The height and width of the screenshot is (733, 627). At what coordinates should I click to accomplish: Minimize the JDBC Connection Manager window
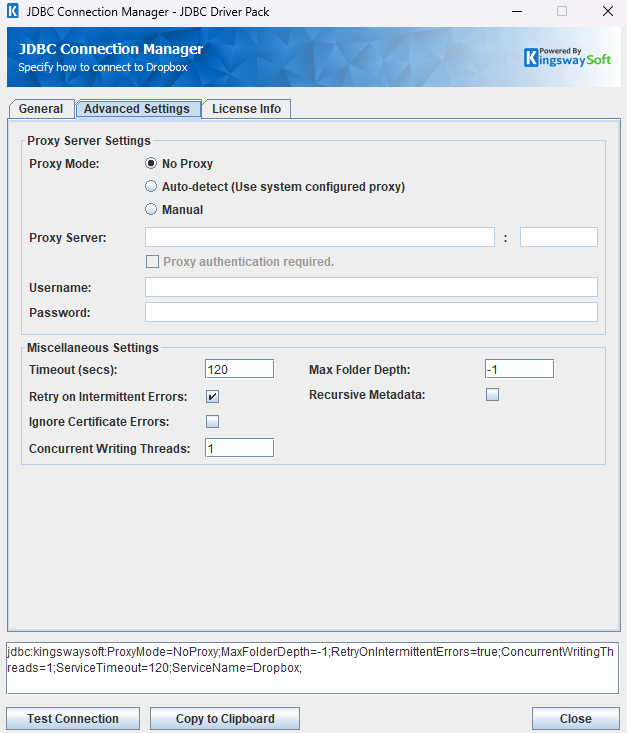pos(517,11)
